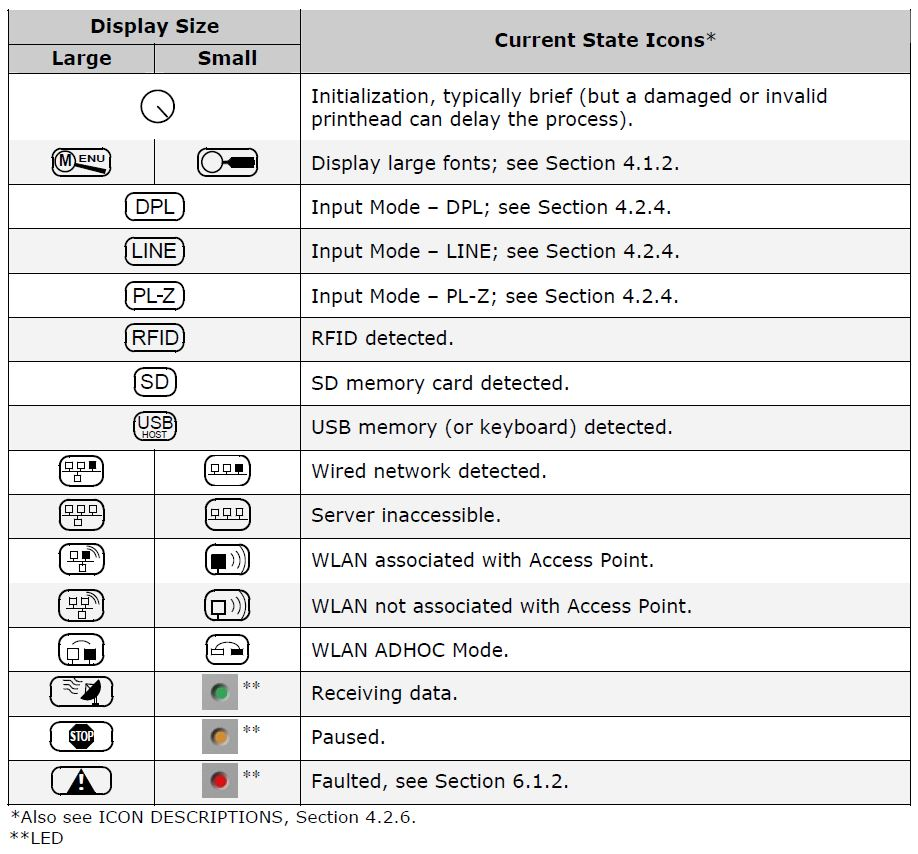Click the large WLAN ADHOC mode icon
This screenshot has width=918, height=854.
pyautogui.click(x=81, y=650)
